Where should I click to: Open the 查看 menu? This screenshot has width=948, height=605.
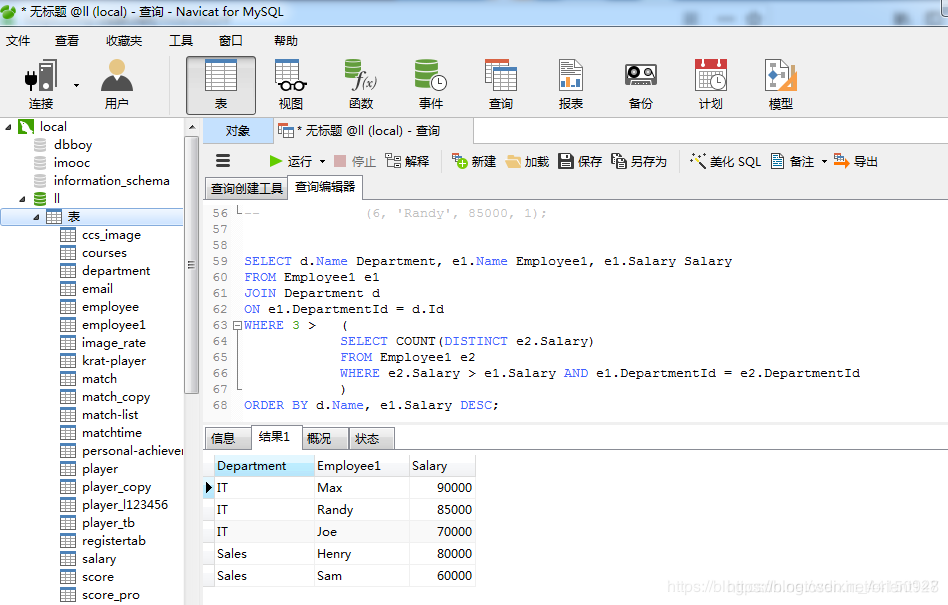tap(67, 40)
